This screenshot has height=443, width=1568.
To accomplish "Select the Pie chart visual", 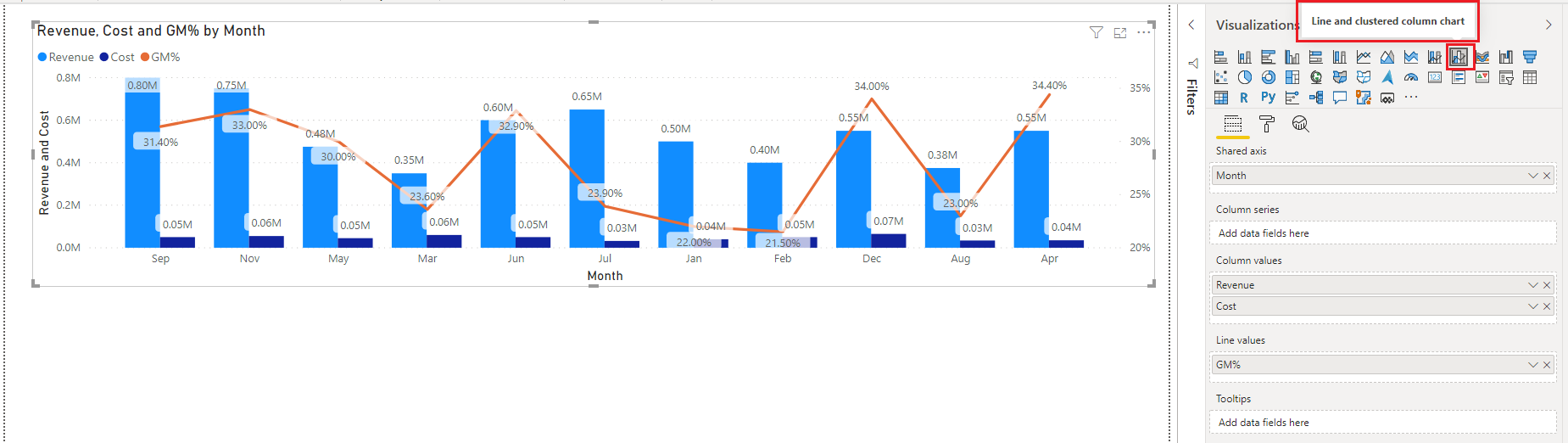I will 1244,77.
